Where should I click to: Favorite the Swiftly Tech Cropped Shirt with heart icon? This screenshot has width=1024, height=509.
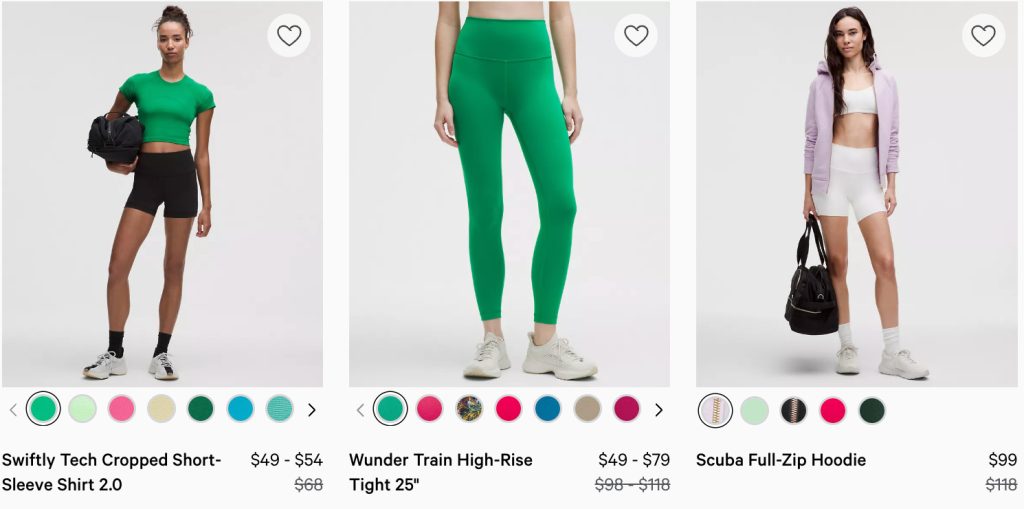pyautogui.click(x=289, y=36)
